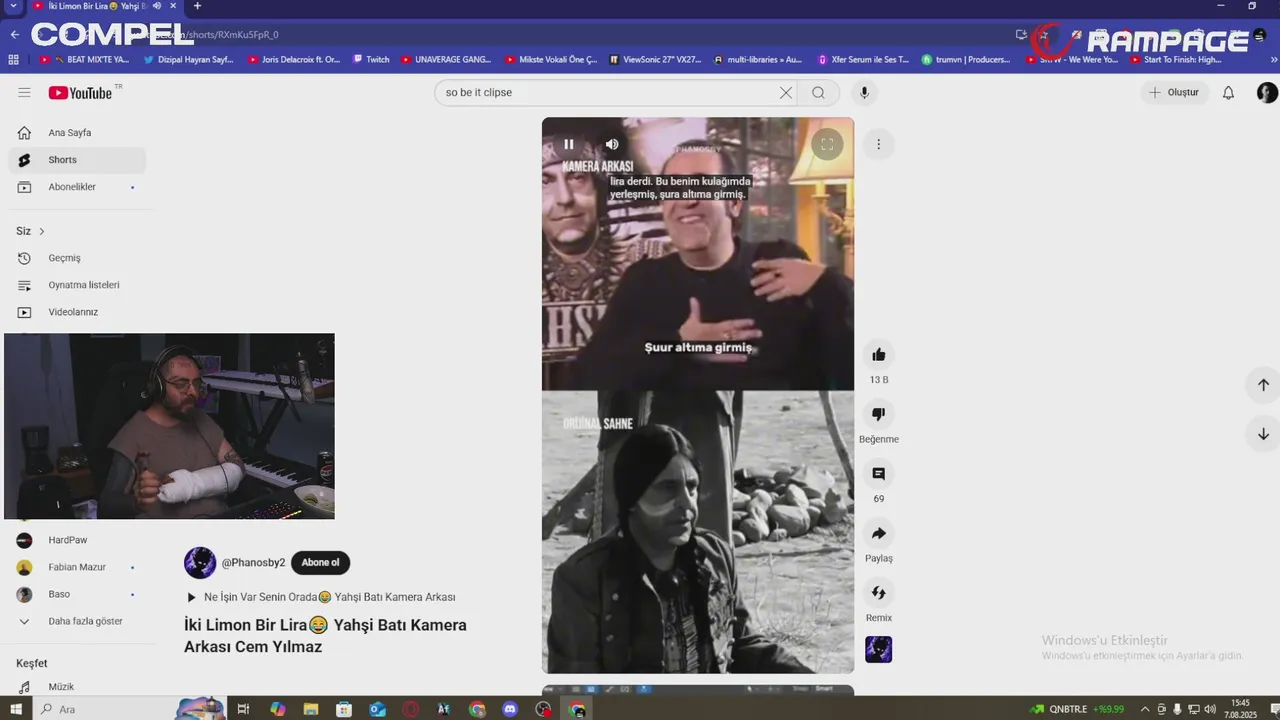1280x720 pixels.
Task: Click the @Phanosby2 channel avatar
Action: (200, 563)
